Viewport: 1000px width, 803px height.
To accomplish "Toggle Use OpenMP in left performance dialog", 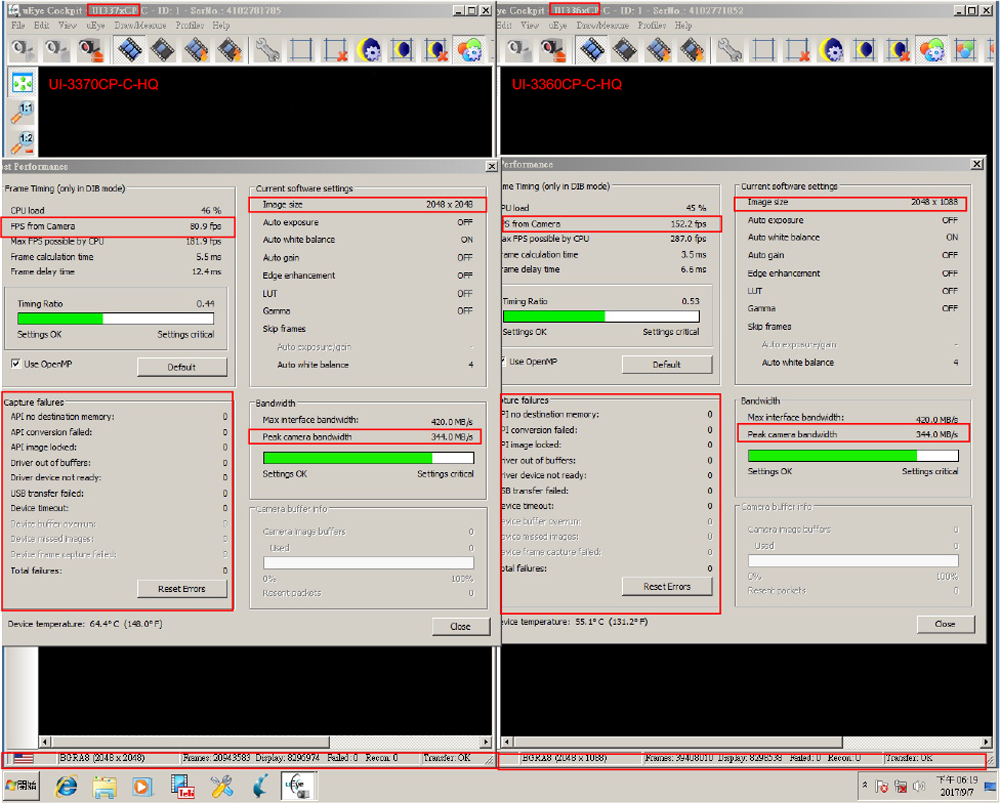I will [16, 363].
